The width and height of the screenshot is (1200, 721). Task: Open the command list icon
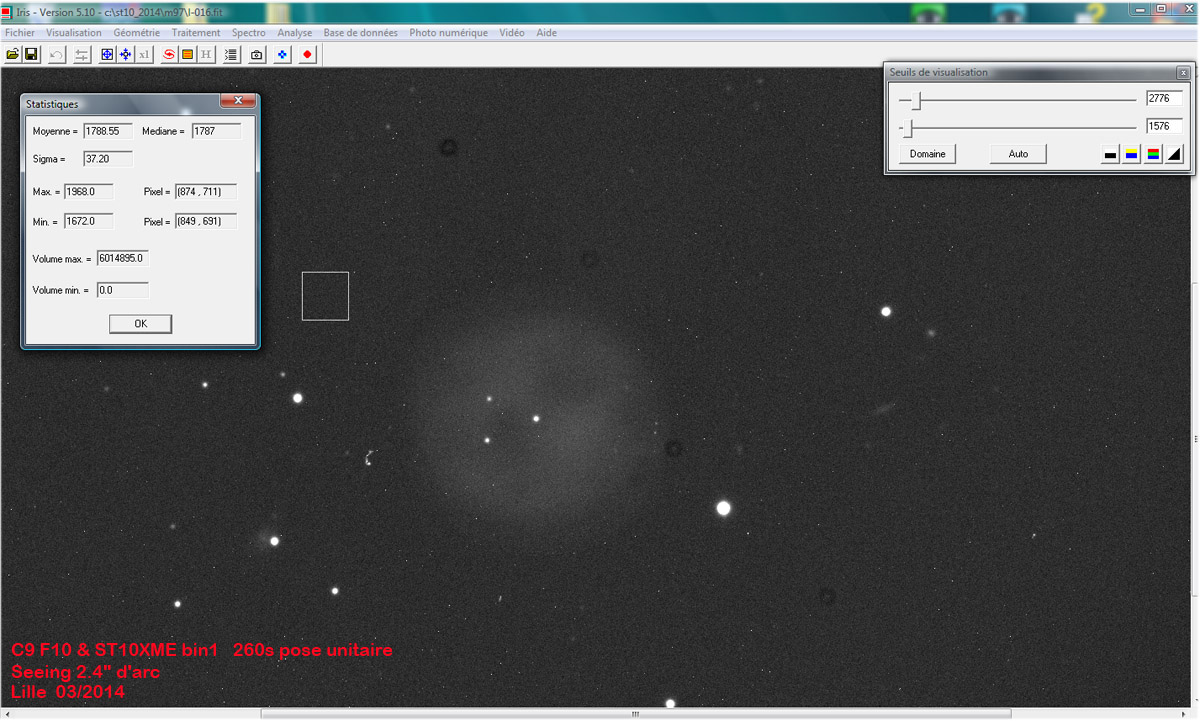(232, 54)
